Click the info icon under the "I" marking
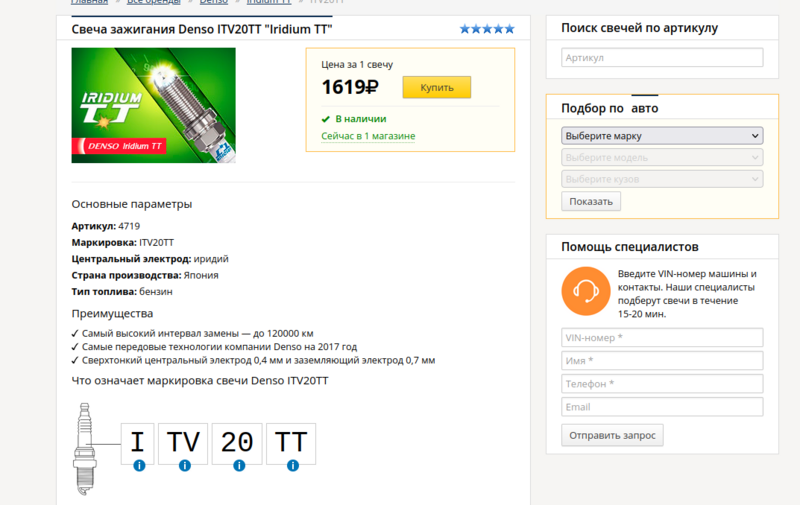The image size is (800, 505). [x=138, y=465]
